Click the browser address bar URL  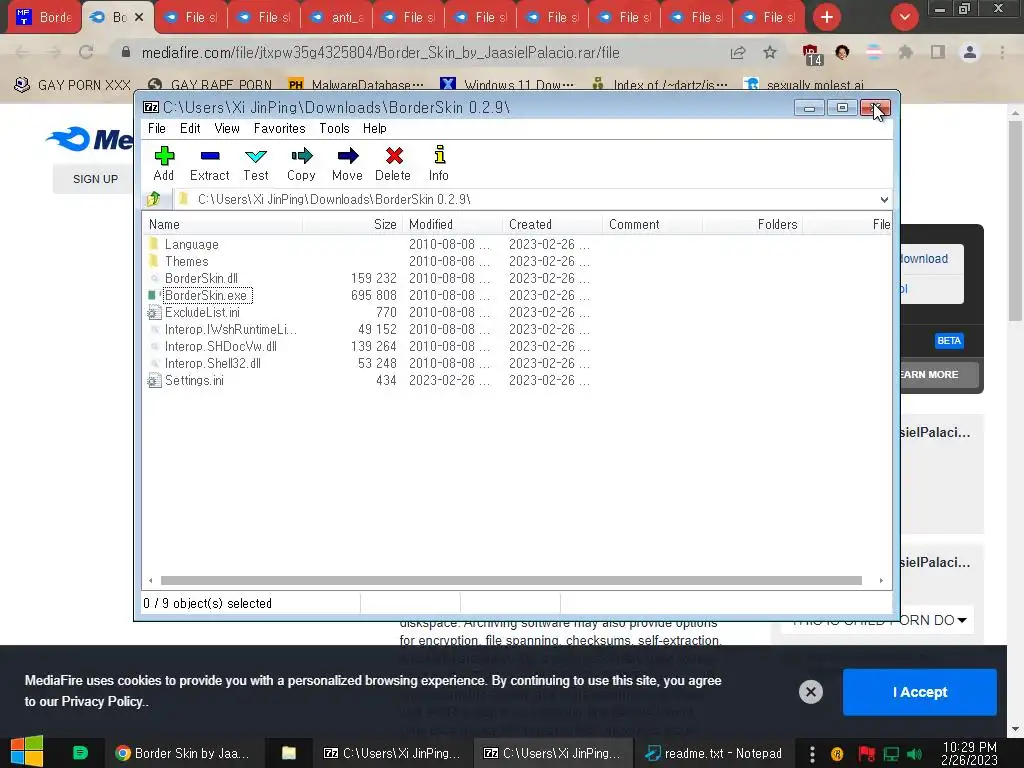[x=381, y=53]
